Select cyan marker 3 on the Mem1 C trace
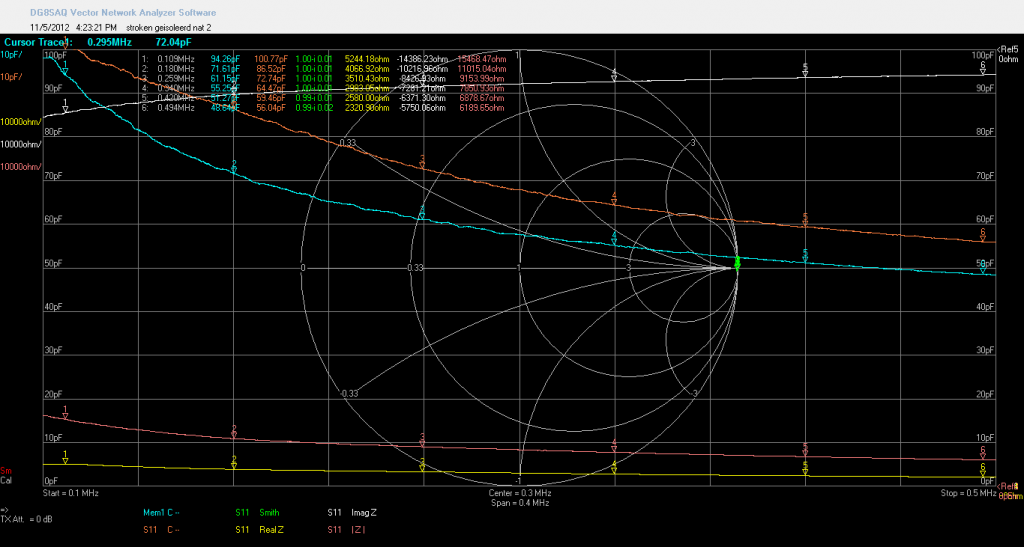 pyautogui.click(x=422, y=211)
